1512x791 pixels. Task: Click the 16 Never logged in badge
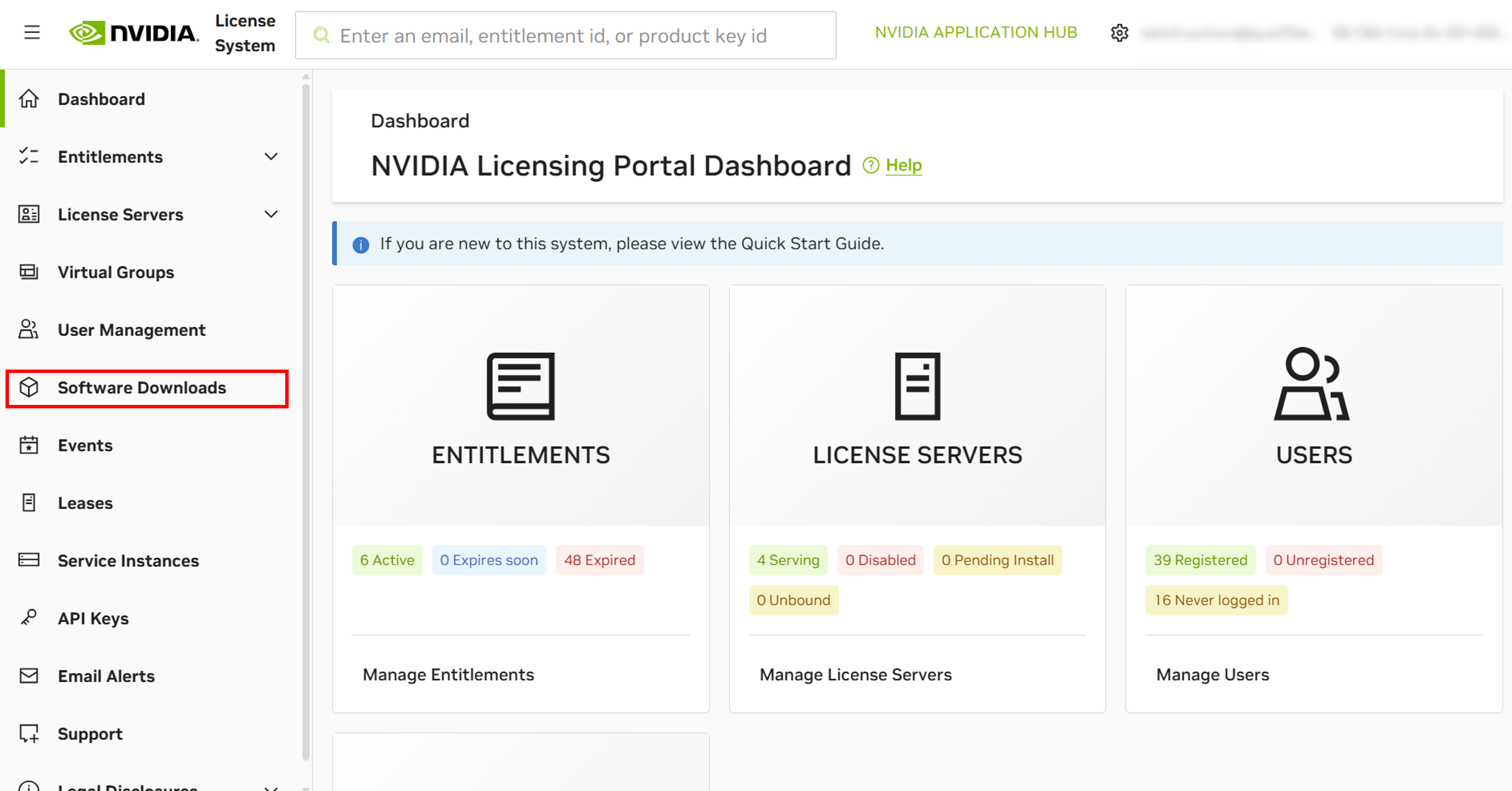(x=1217, y=600)
